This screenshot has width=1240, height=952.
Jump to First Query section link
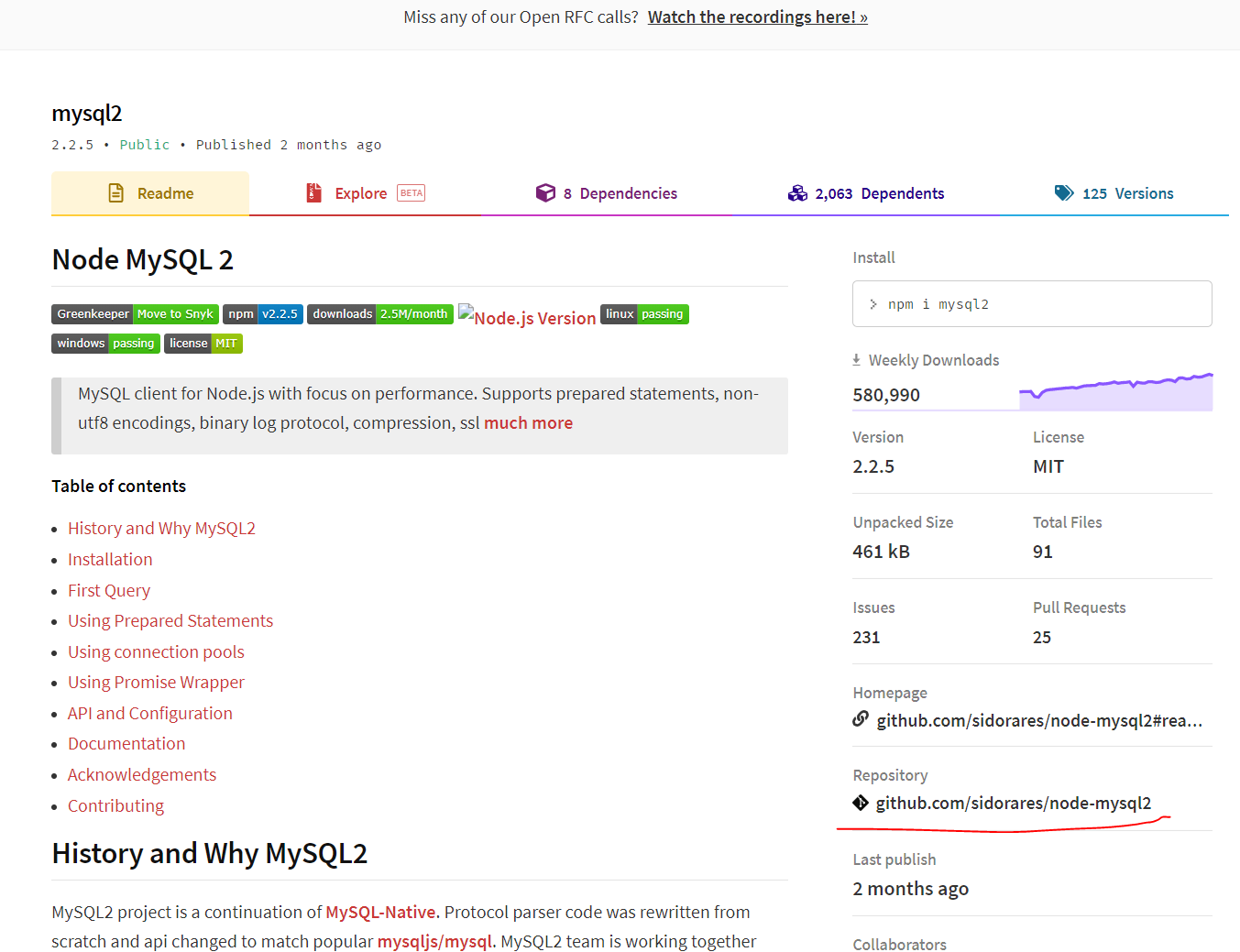point(109,590)
